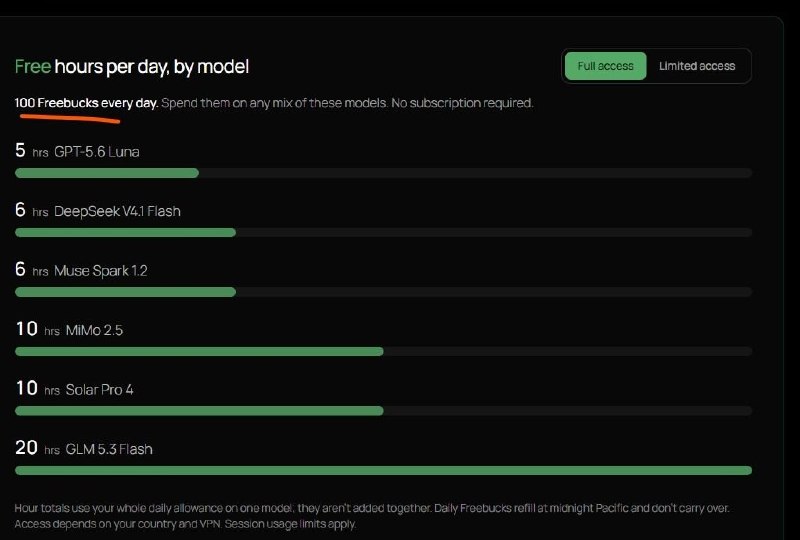This screenshot has width=800, height=540.
Task: Click the Free hours per day heading
Action: tap(132, 67)
